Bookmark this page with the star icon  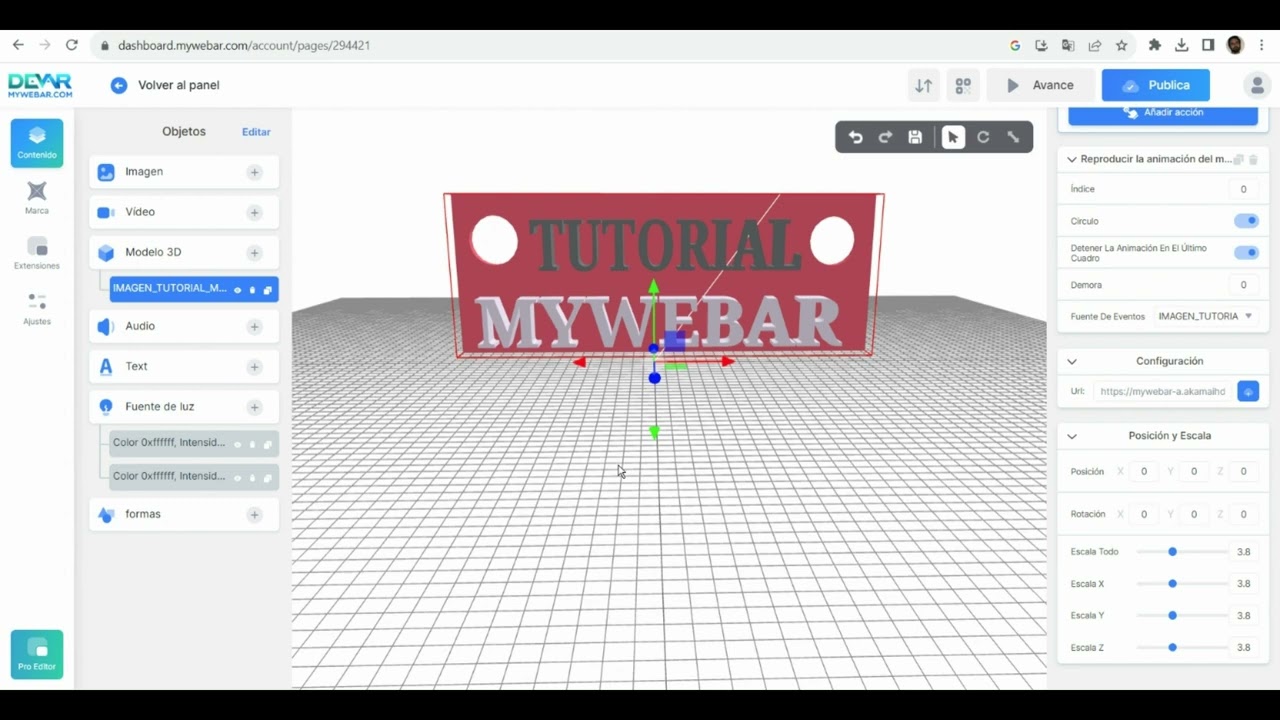pyautogui.click(x=1122, y=45)
